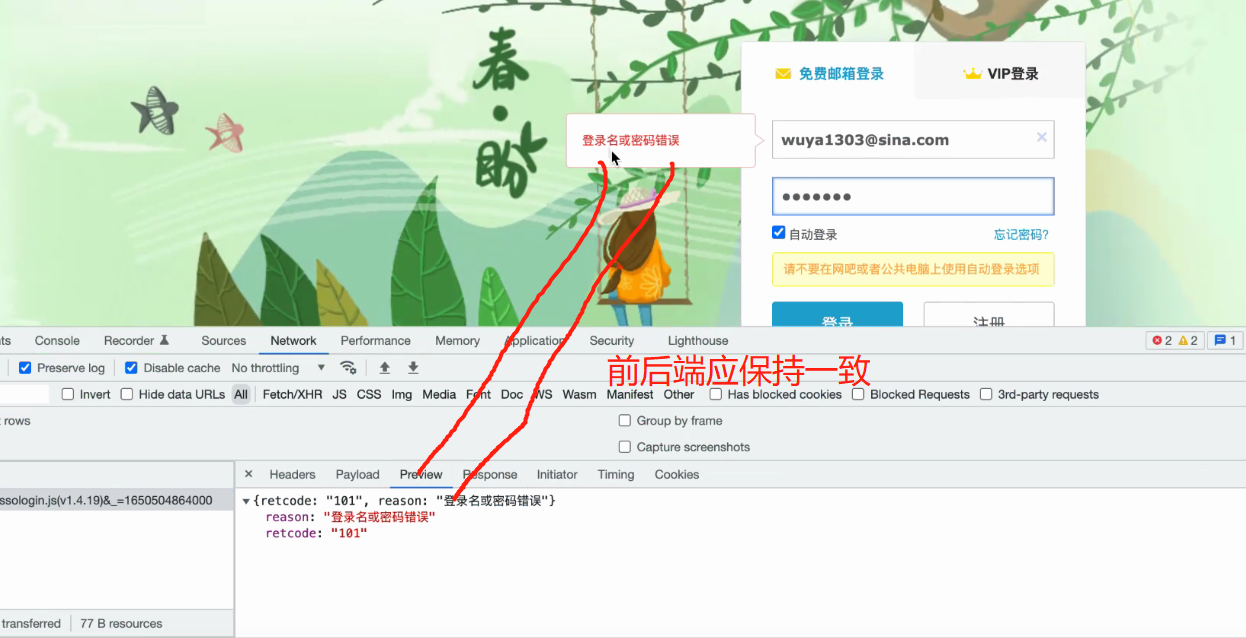Screen dimensions: 1246x638
Task: Check the Has blocked cookies checkbox
Action: 716,394
